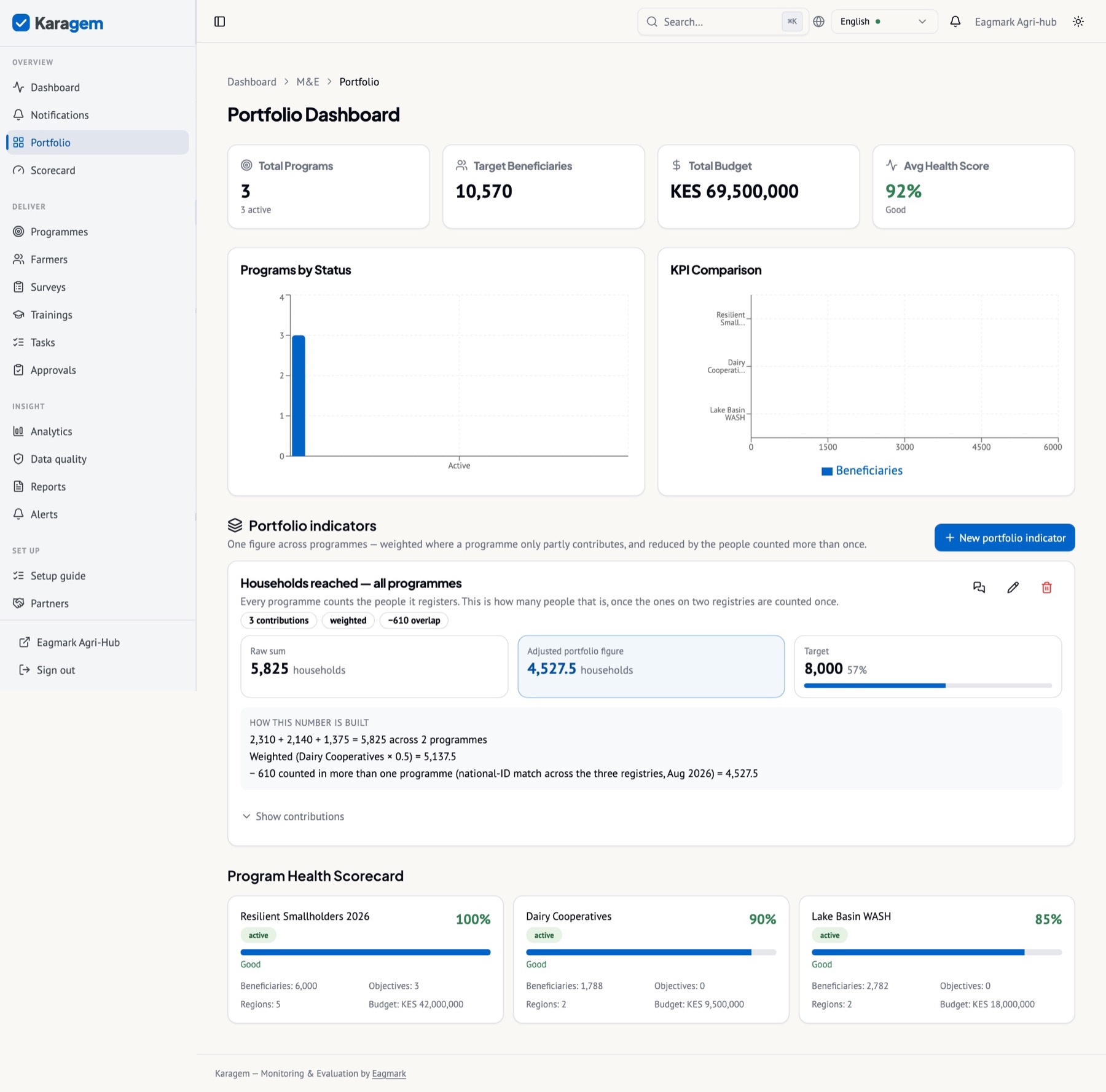Open Eagmark Agri-Hub external link

[x=98, y=642]
